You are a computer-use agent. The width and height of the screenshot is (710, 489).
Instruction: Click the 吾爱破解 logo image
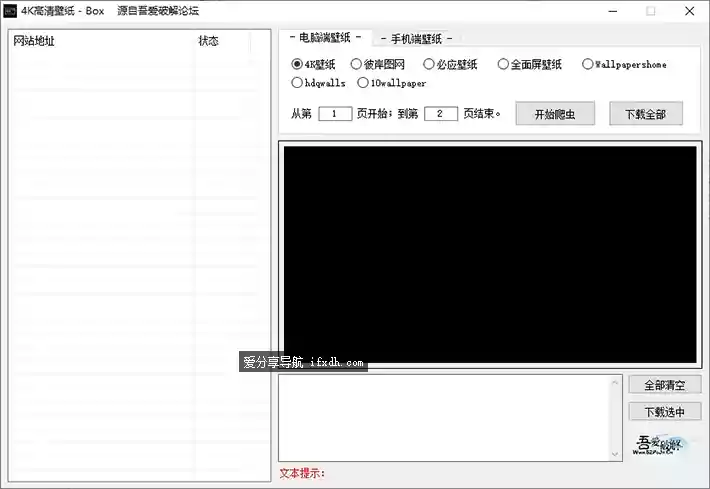coord(662,445)
